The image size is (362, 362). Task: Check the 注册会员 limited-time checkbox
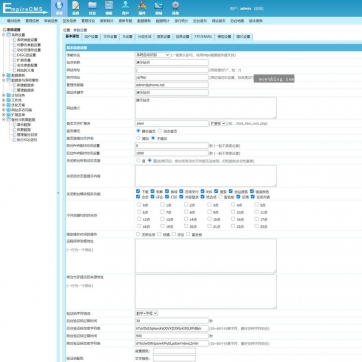pos(138,234)
